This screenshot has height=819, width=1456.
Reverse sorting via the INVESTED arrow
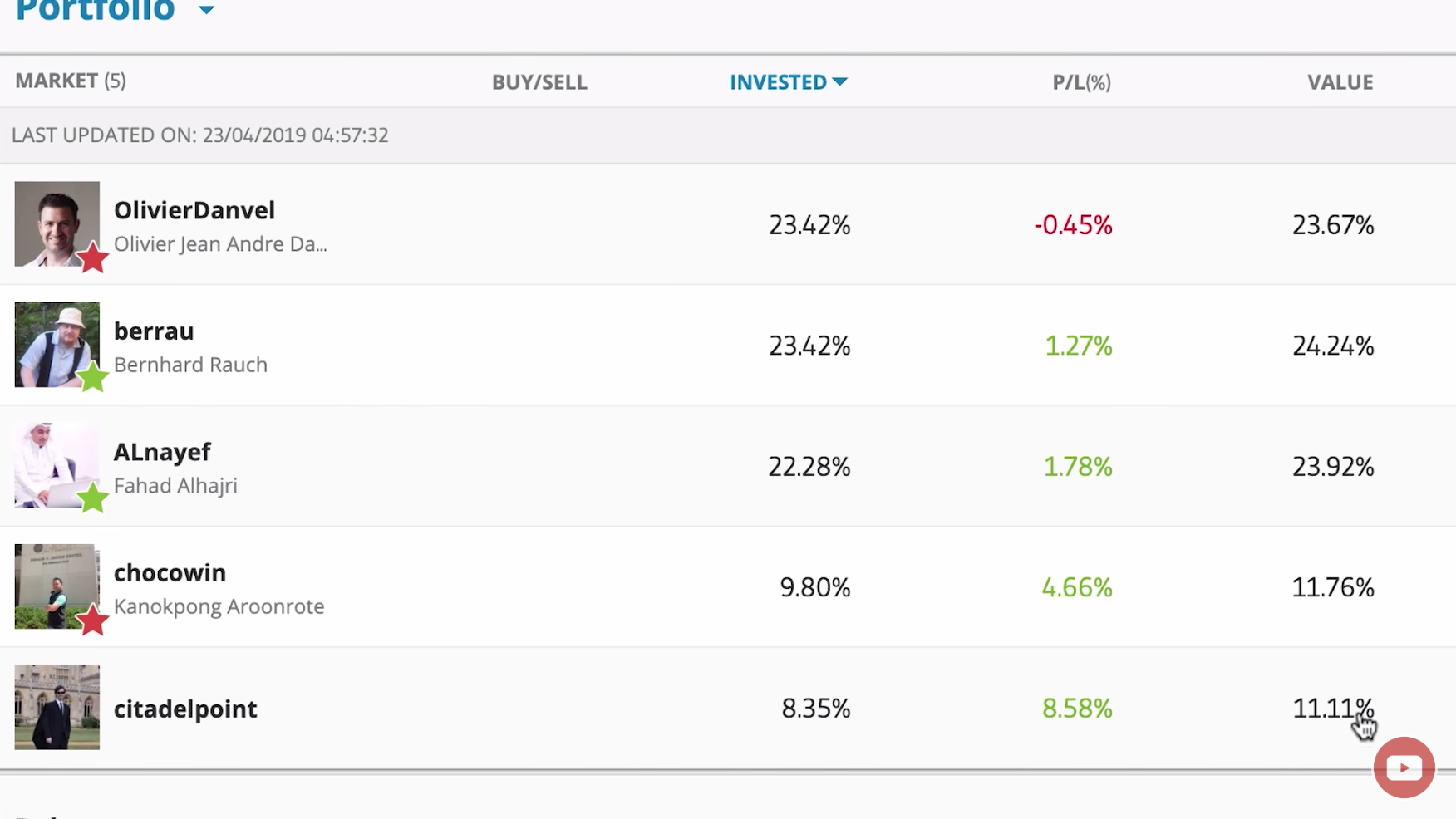840,82
